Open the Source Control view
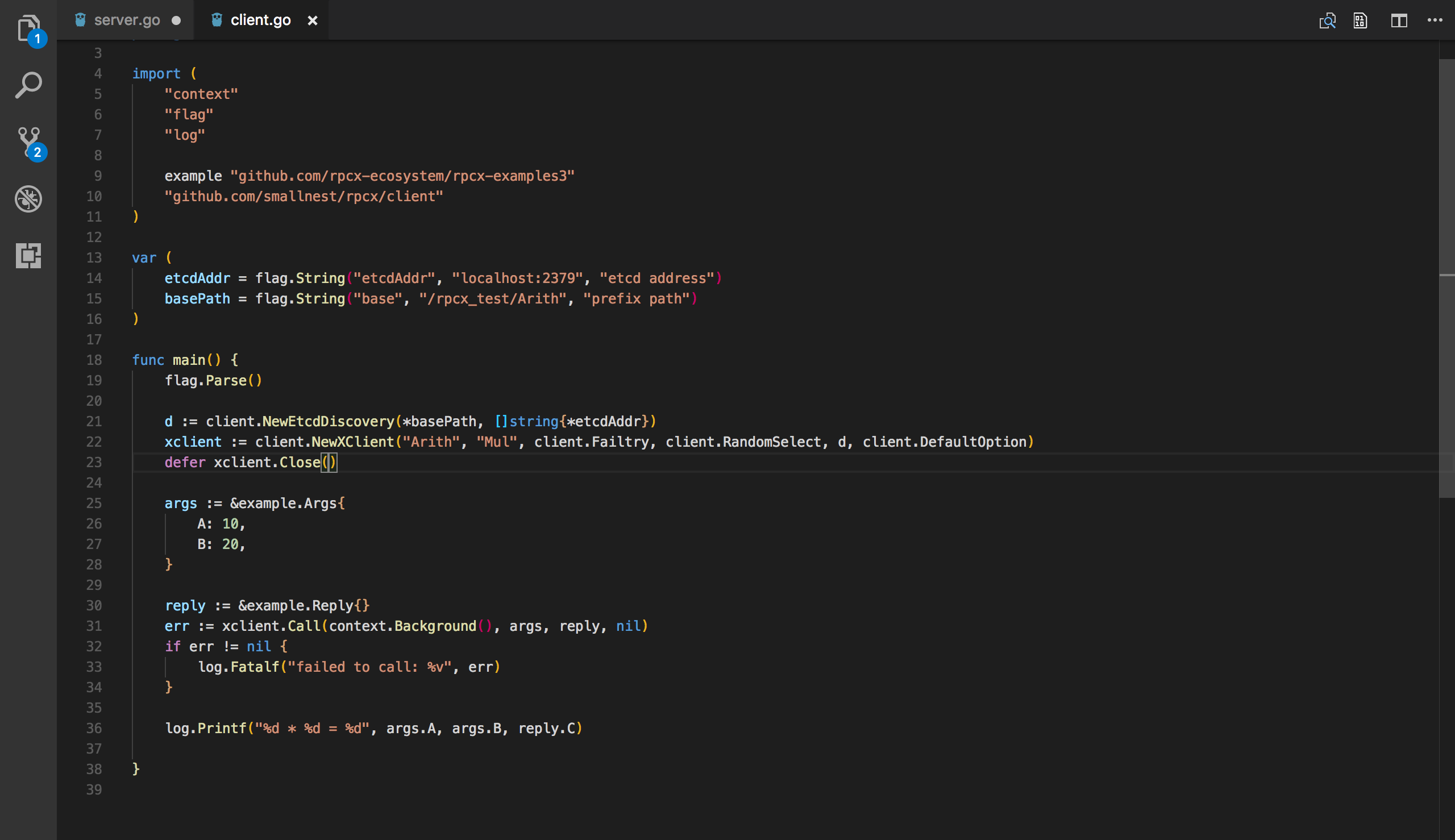 pos(29,143)
